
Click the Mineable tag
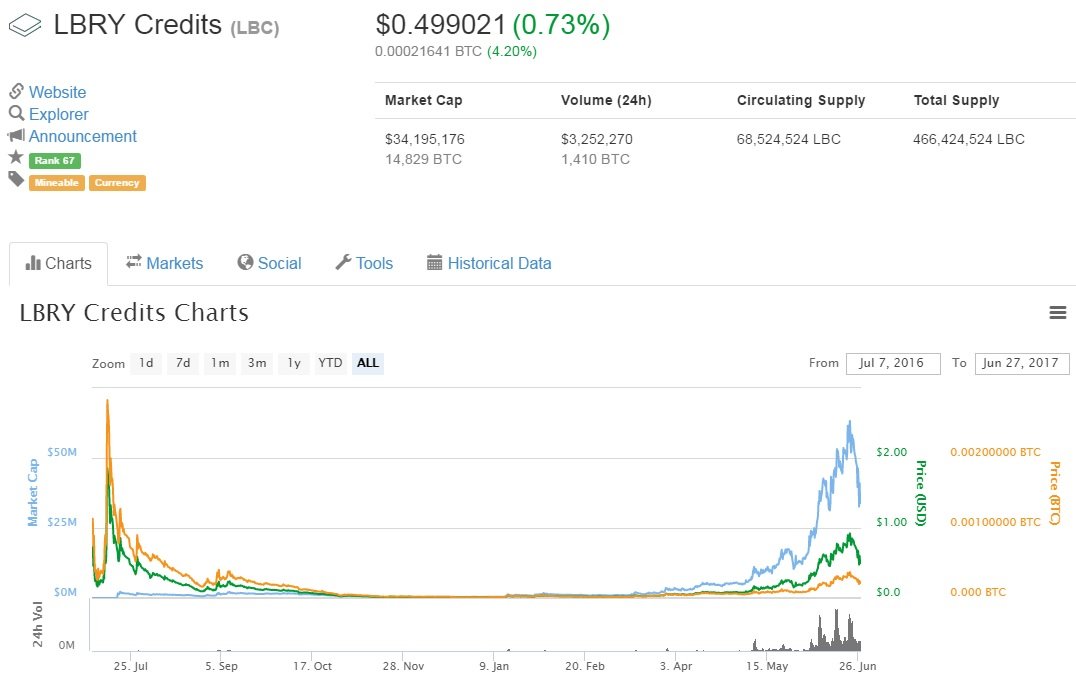(57, 183)
